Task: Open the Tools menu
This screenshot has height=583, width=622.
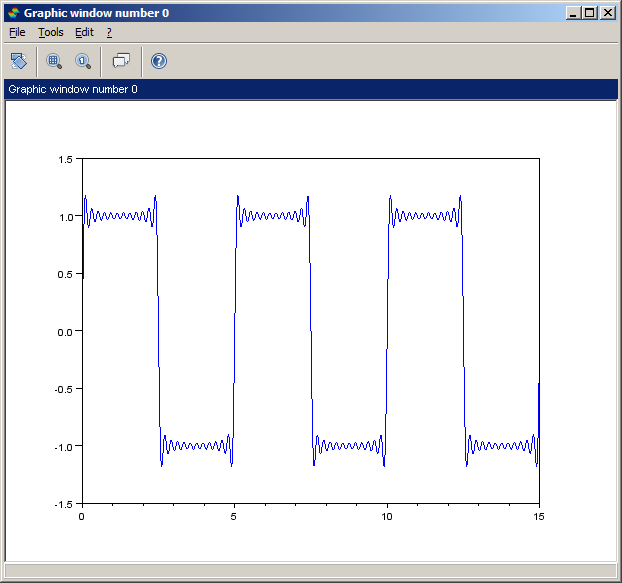Action: click(x=51, y=32)
